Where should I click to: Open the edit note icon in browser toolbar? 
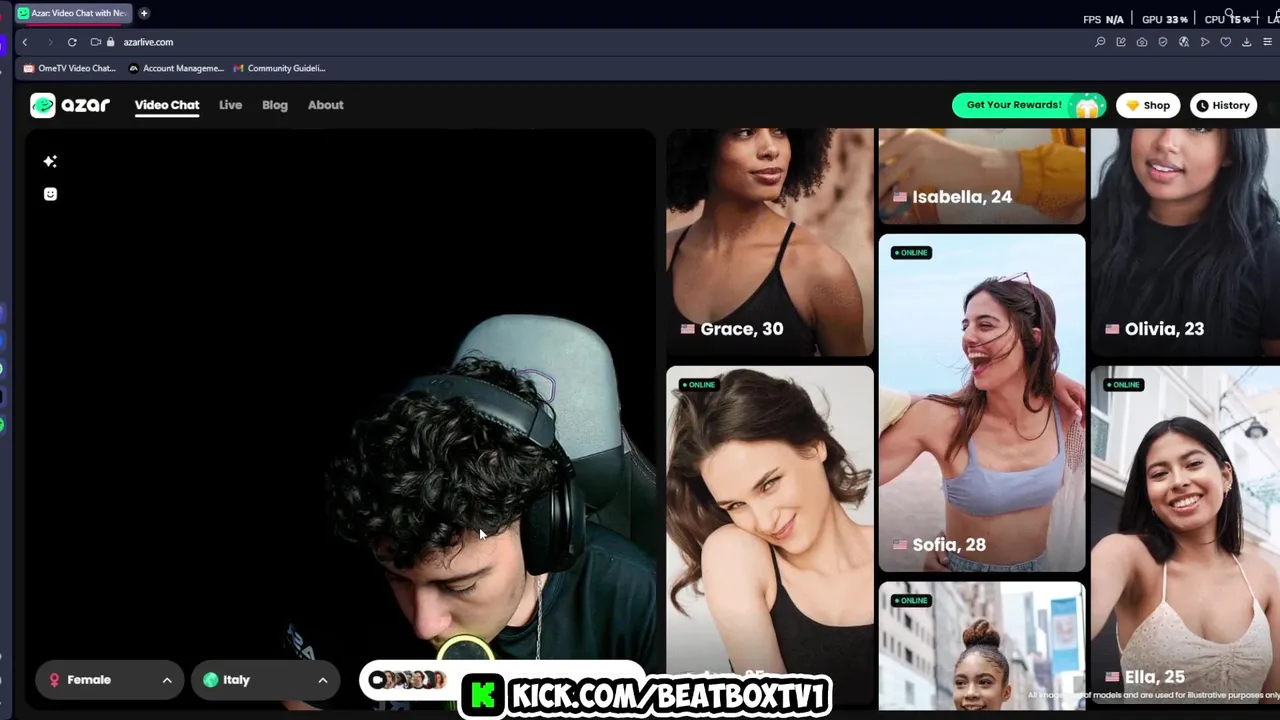pos(1121,42)
